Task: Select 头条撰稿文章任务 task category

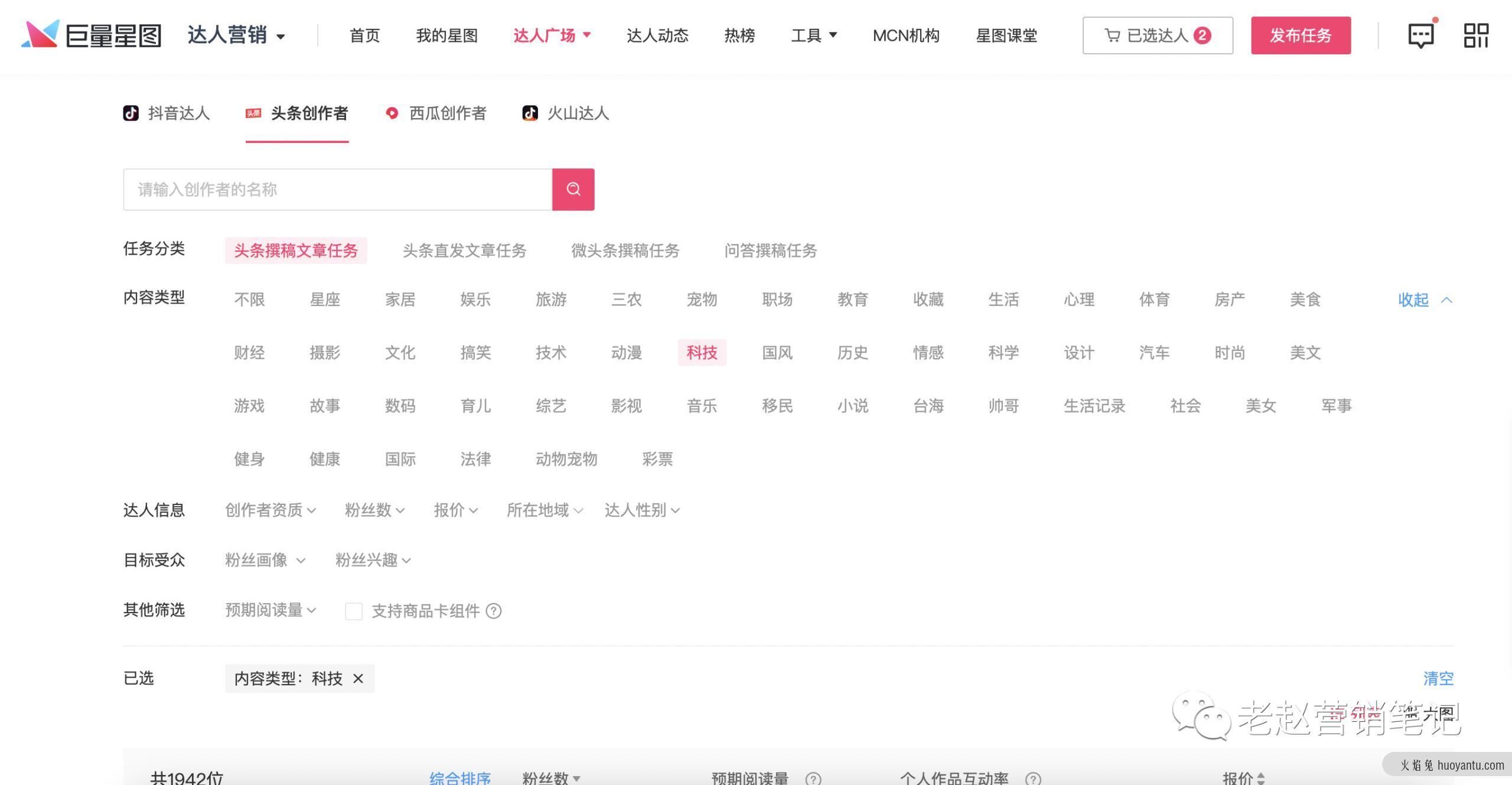Action: (296, 250)
